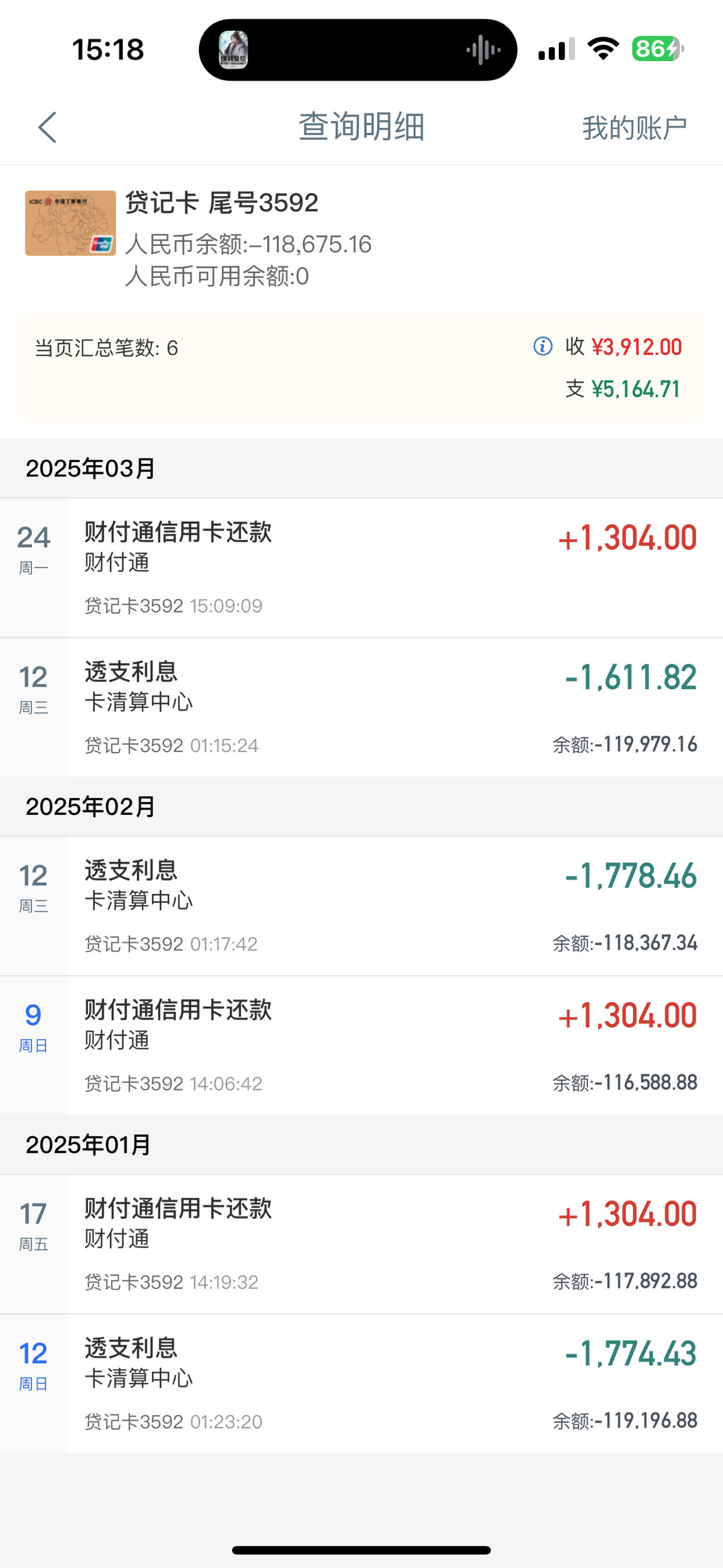The image size is (723, 1568).
Task: Open the January 17 财付通 repayment entry
Action: [x=361, y=1244]
